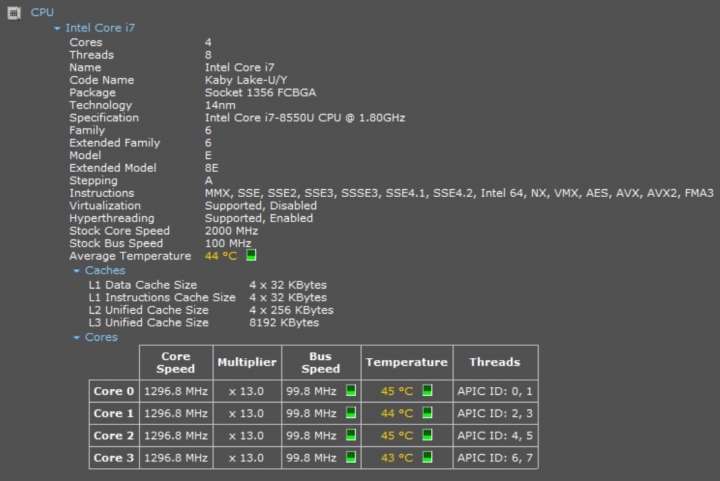The height and width of the screenshot is (481, 720).
Task: Select the Core 3 row label
Action: click(x=114, y=458)
